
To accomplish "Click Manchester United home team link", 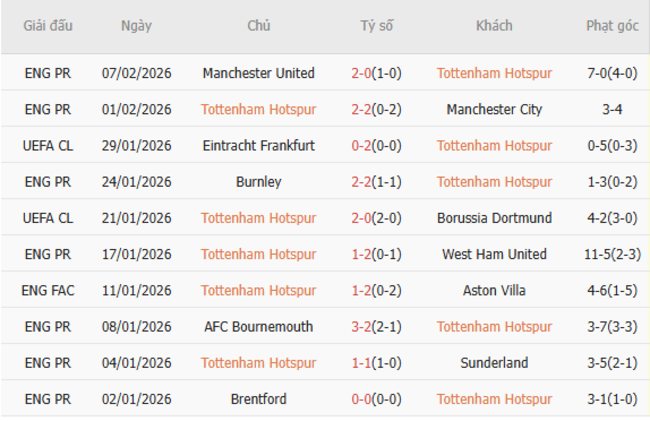I will point(258,73).
